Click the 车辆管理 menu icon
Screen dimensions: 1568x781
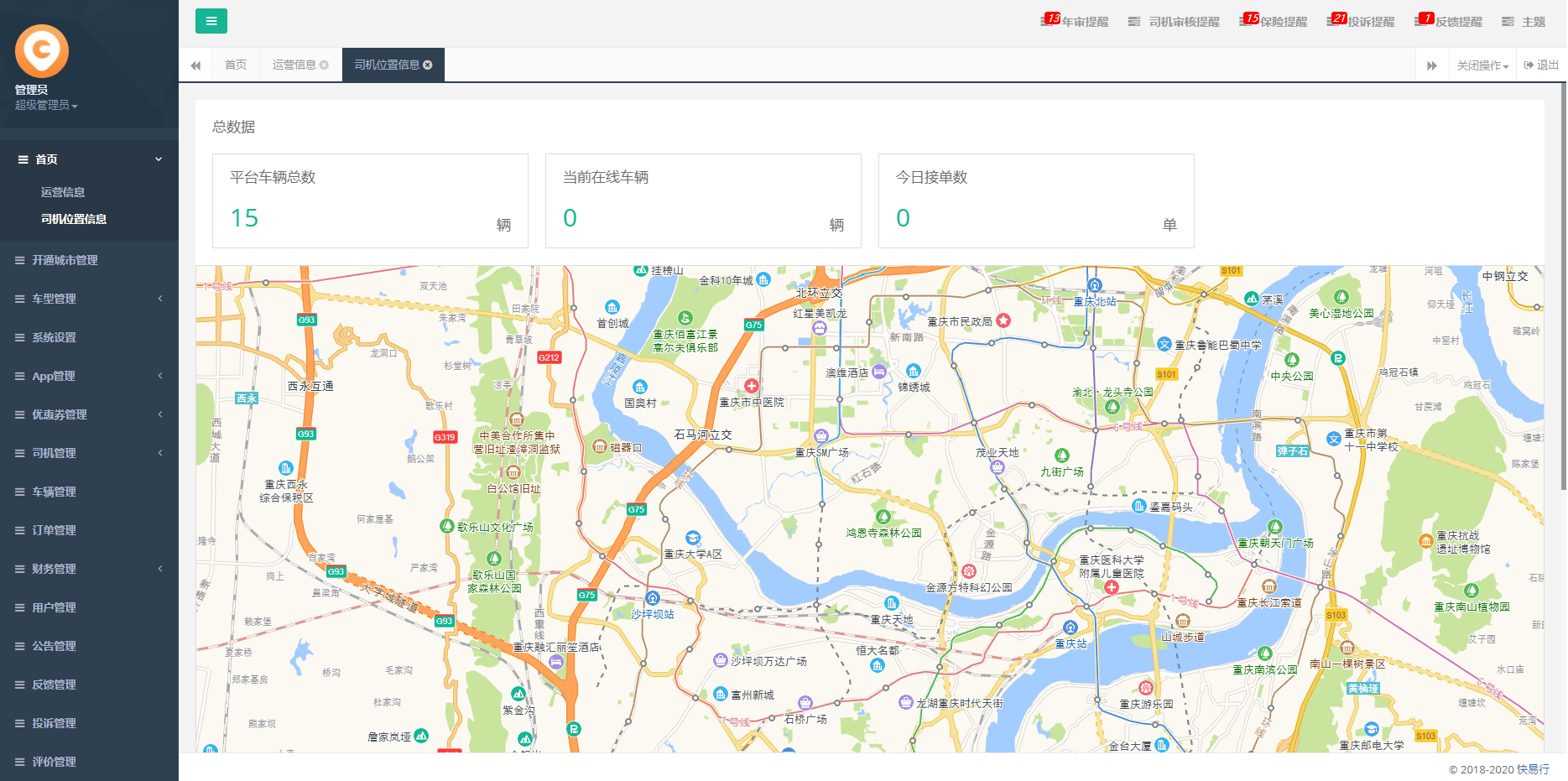[x=19, y=492]
